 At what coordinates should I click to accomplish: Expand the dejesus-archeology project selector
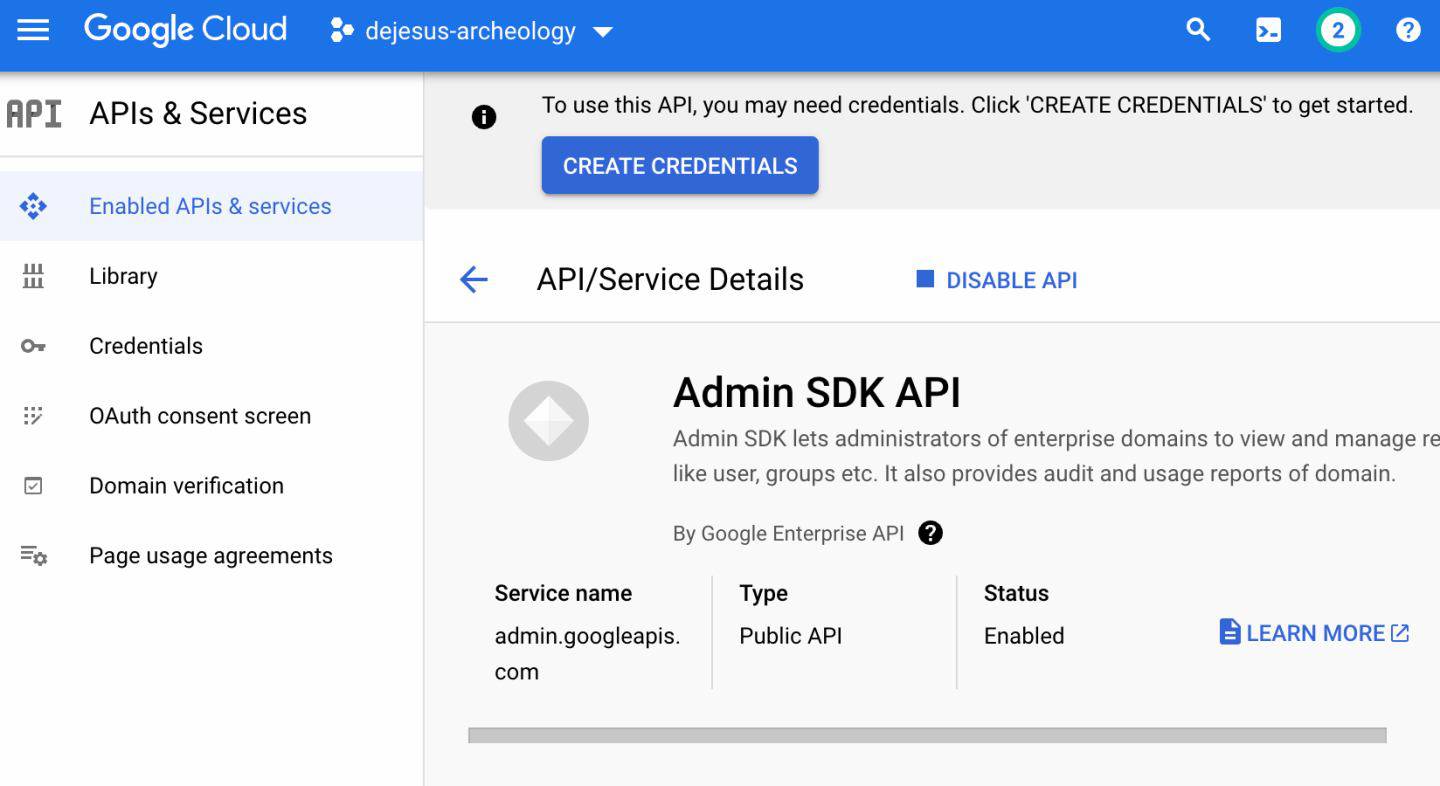tap(471, 31)
